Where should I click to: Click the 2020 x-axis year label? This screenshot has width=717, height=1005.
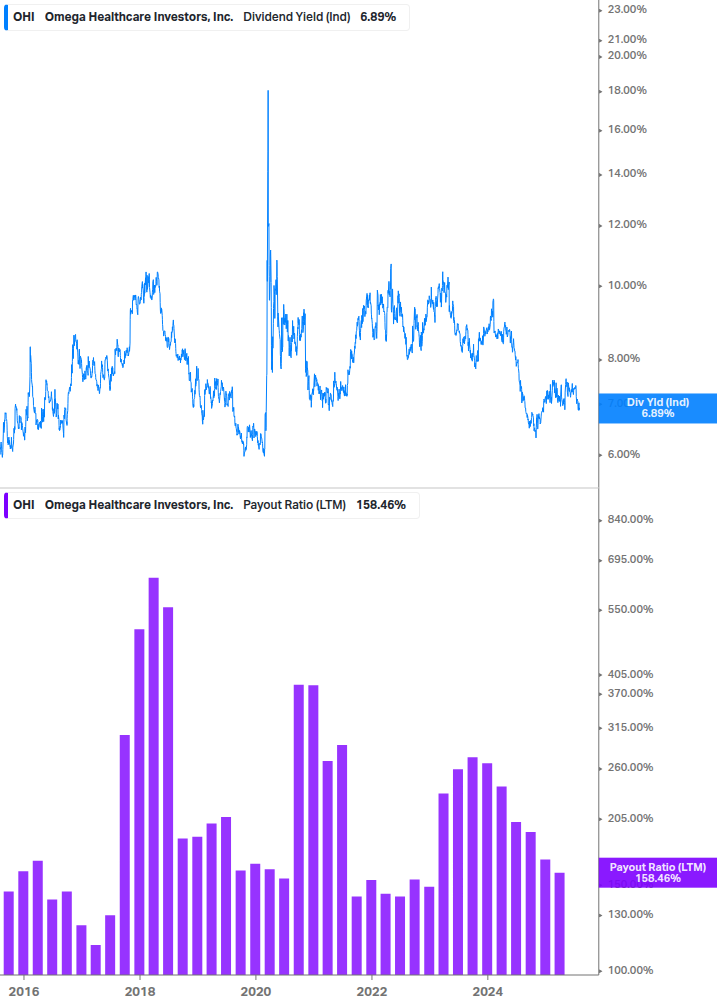[x=256, y=992]
